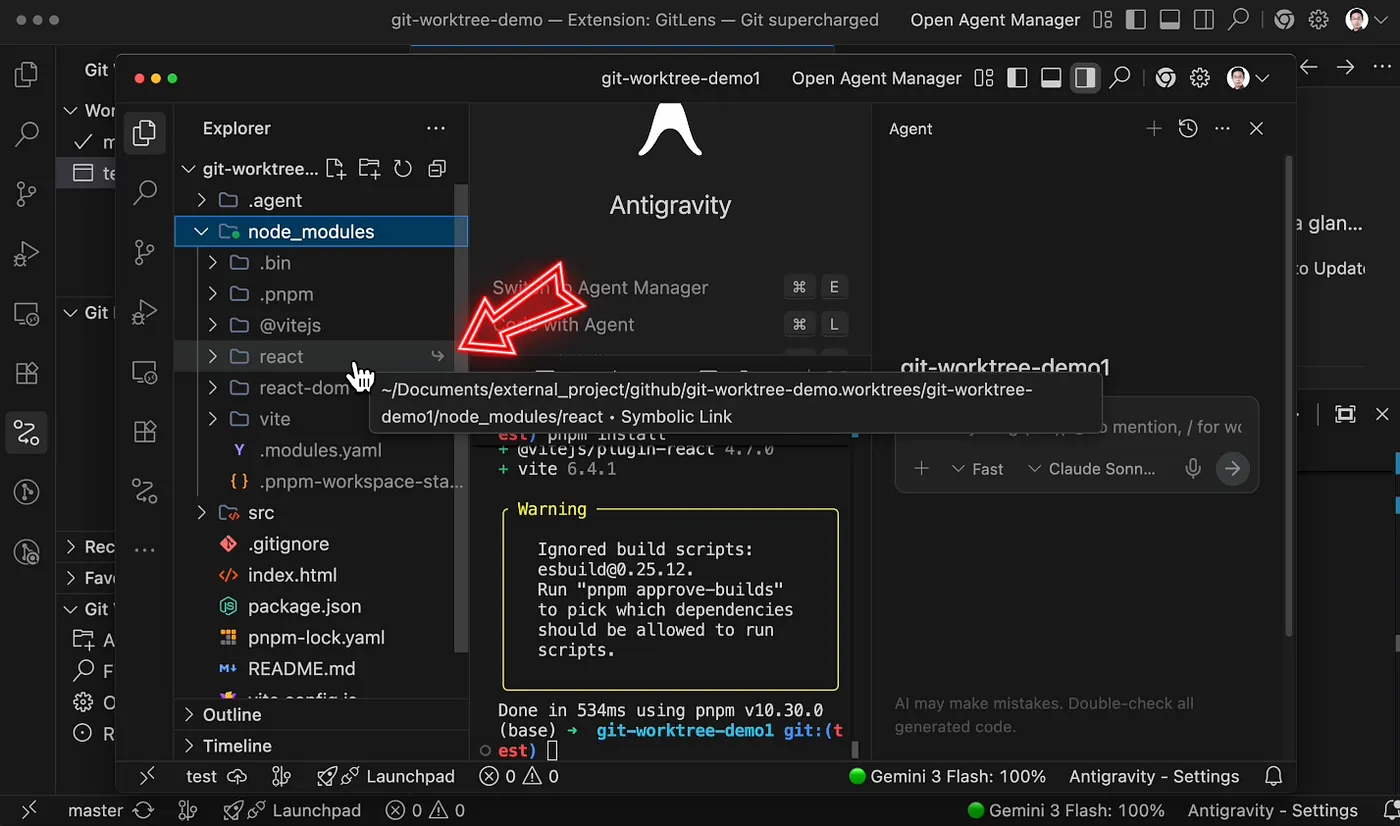The height and width of the screenshot is (826, 1400).
Task: Create a new file in Explorer header
Action: coord(335,168)
